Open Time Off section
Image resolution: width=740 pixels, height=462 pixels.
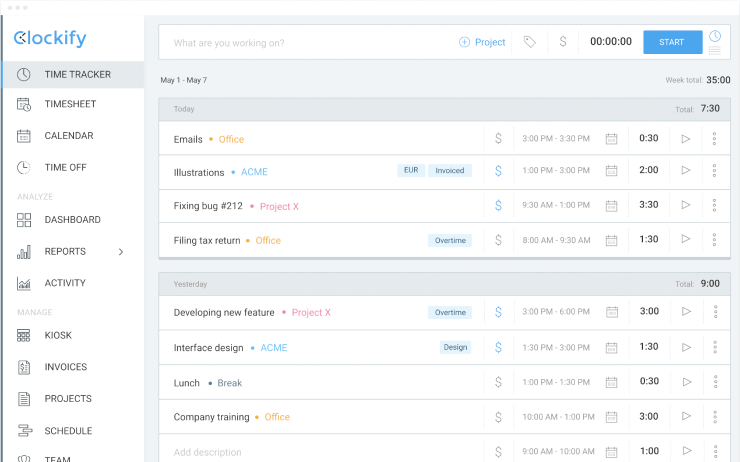tap(66, 168)
